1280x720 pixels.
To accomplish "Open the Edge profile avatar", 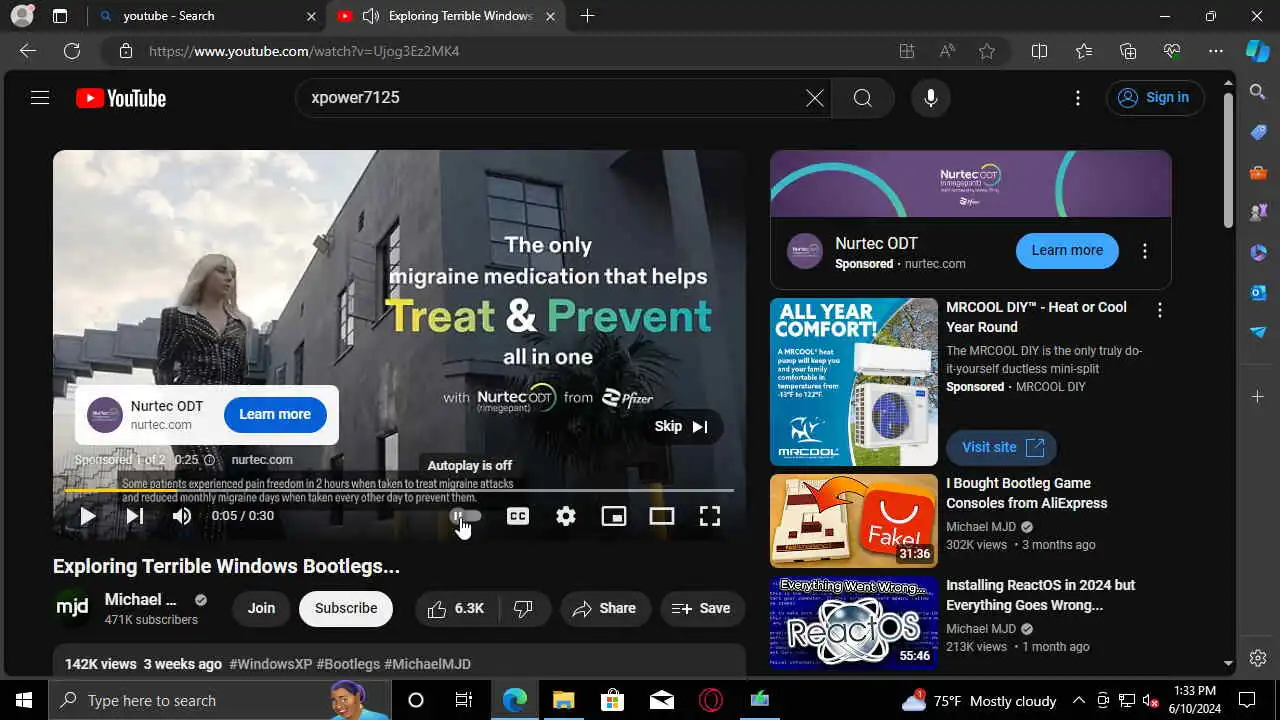I will pyautogui.click(x=22, y=16).
